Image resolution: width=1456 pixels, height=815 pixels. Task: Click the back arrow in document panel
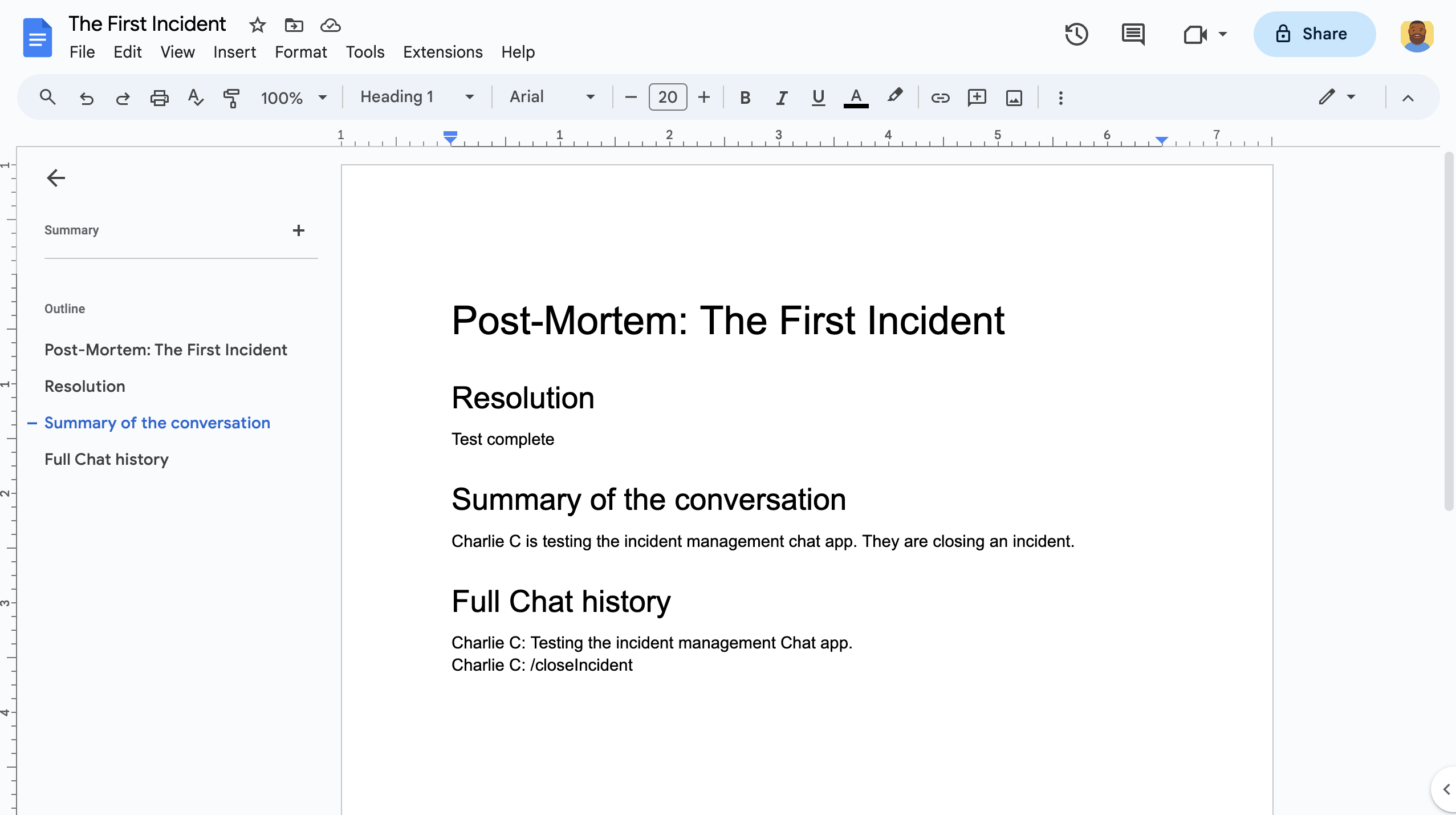[x=54, y=177]
